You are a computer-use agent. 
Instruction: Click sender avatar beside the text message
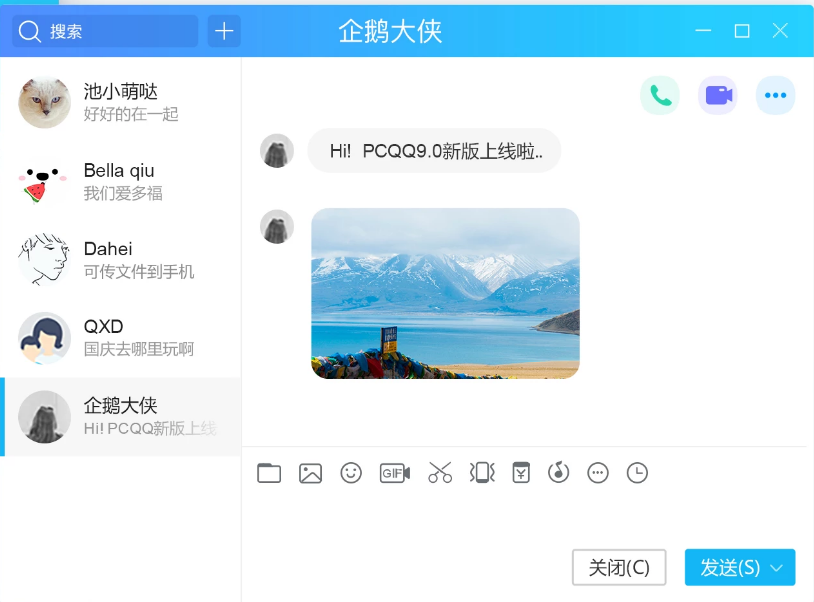277,151
